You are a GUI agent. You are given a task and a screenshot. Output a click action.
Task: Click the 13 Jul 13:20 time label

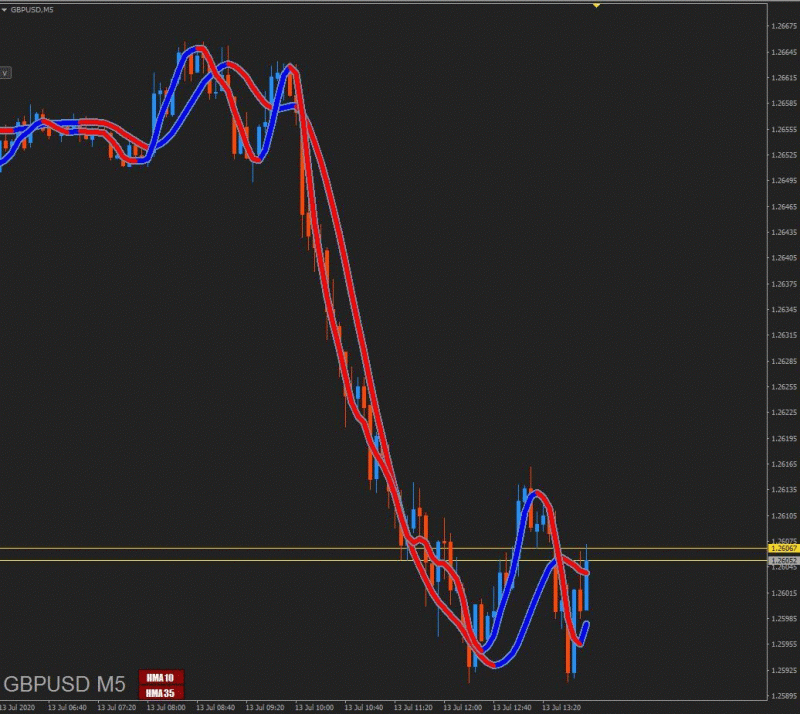click(562, 707)
